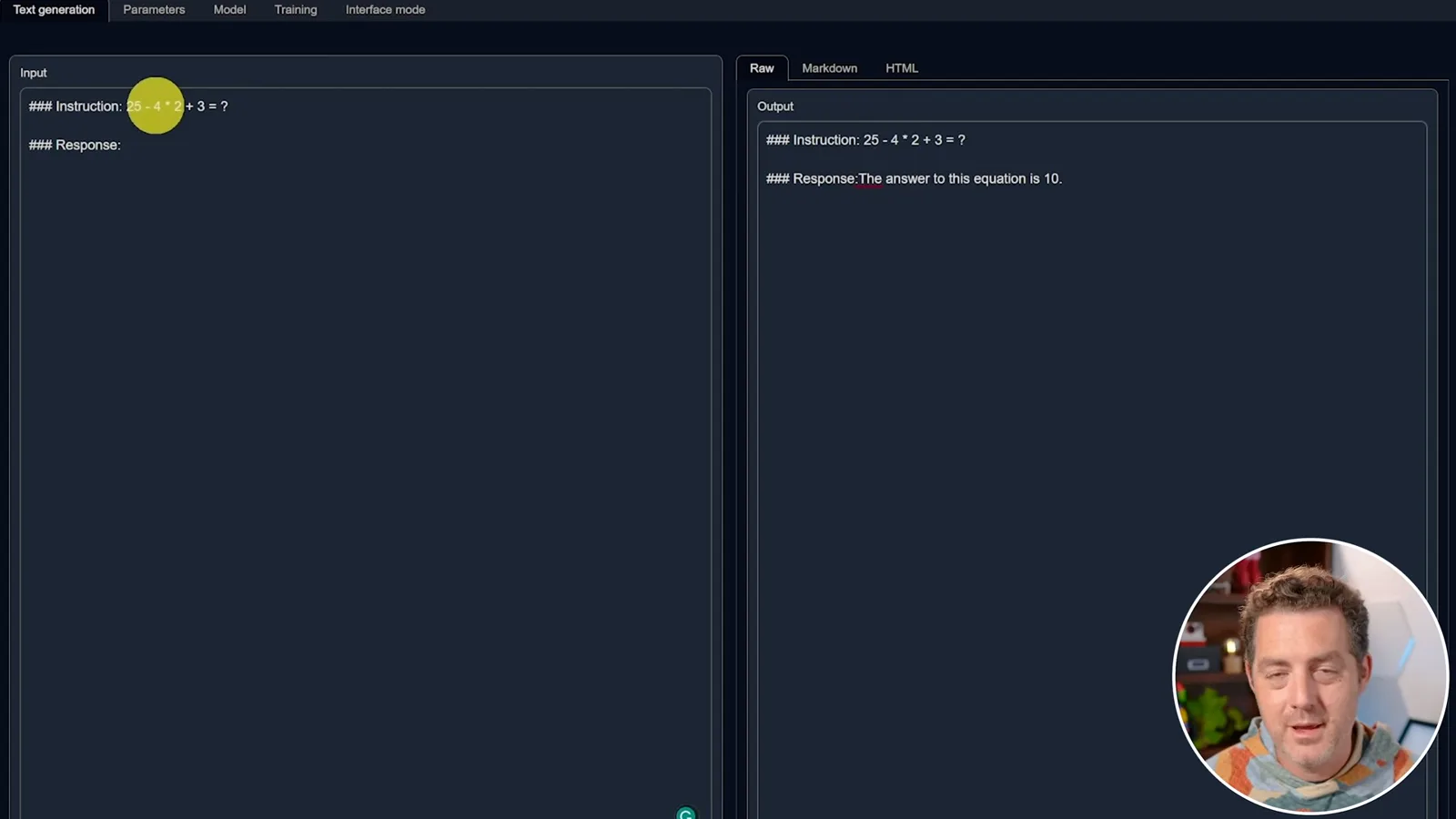Click the '### Instruction: 25 - 4 * 2 + 3 = ?' line in Output
1456x819 pixels.
[865, 140]
